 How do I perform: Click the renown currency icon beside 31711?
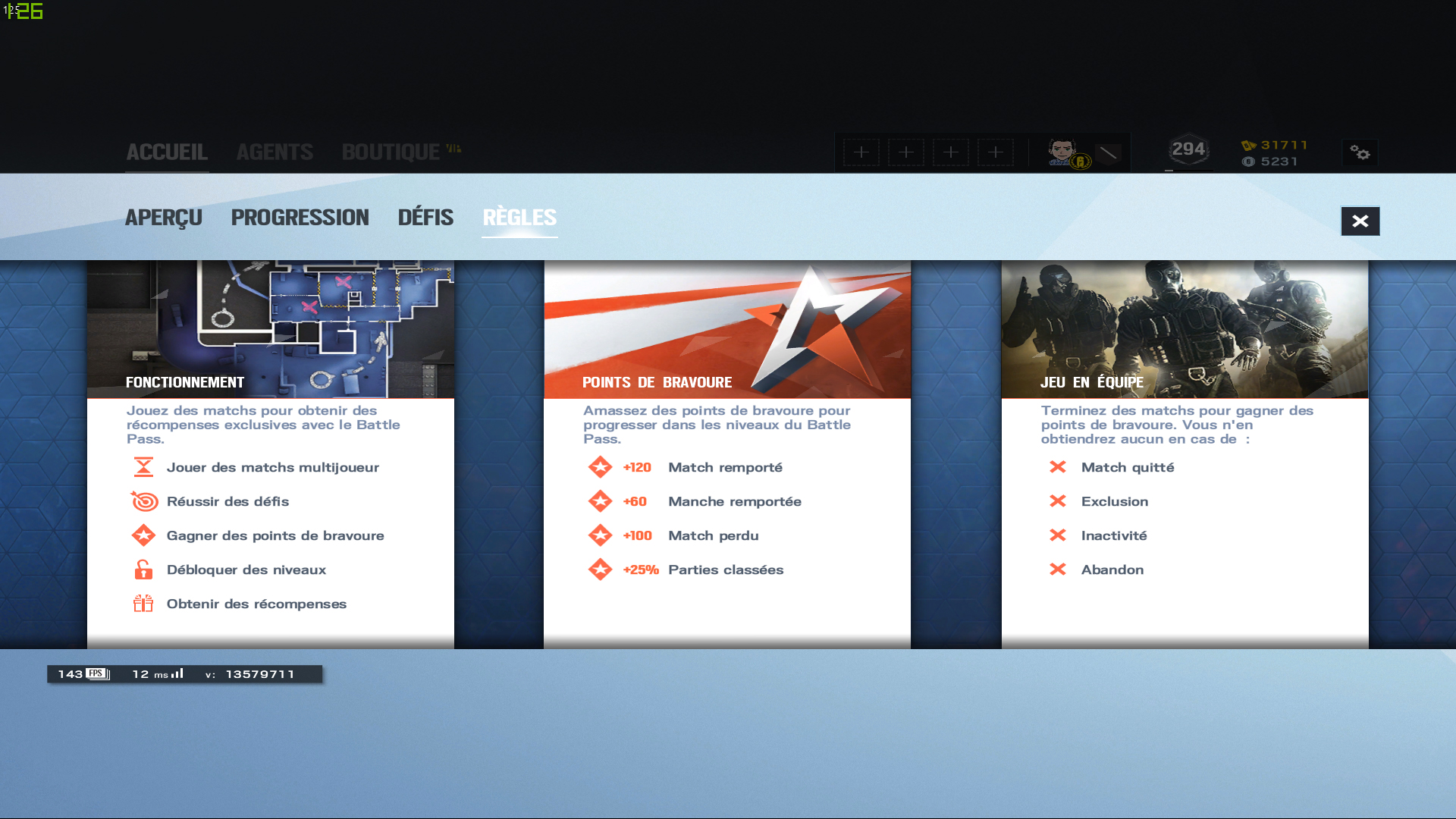tap(1248, 146)
